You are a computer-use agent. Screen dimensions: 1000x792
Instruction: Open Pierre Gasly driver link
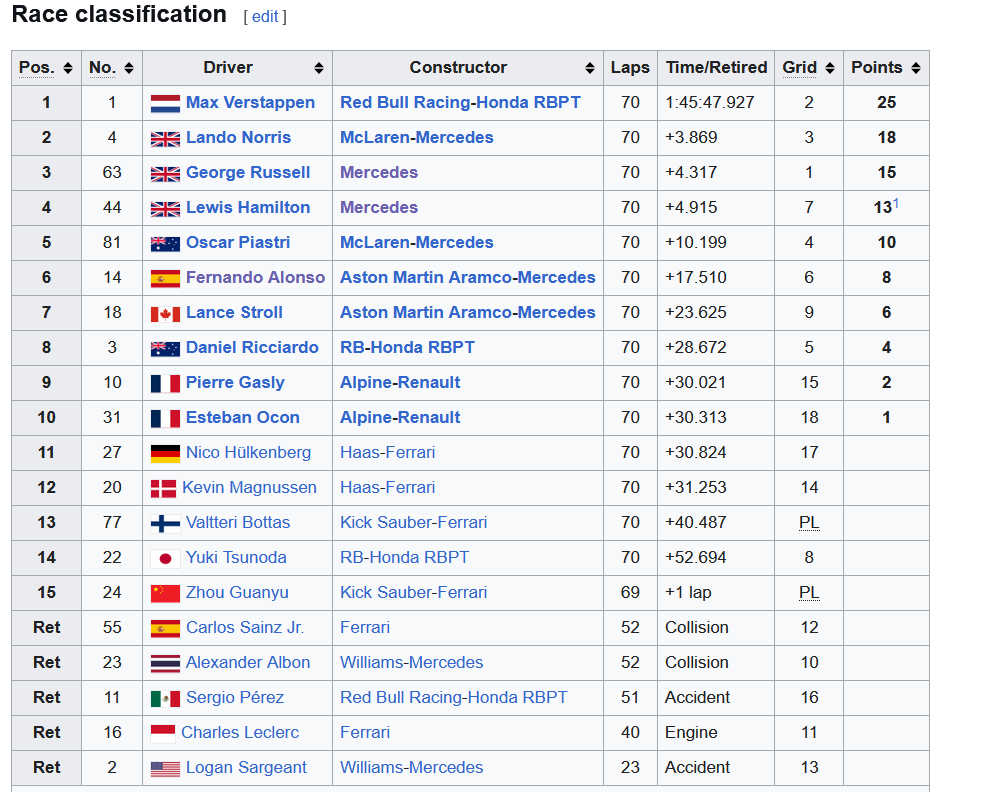(235, 383)
